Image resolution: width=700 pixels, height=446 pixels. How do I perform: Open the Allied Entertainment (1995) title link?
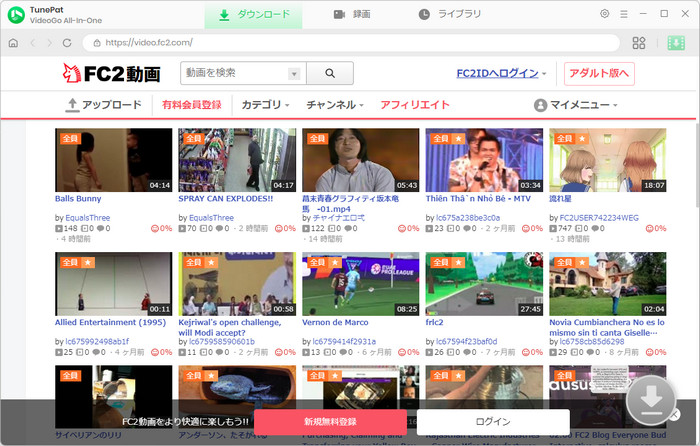[x=110, y=322]
